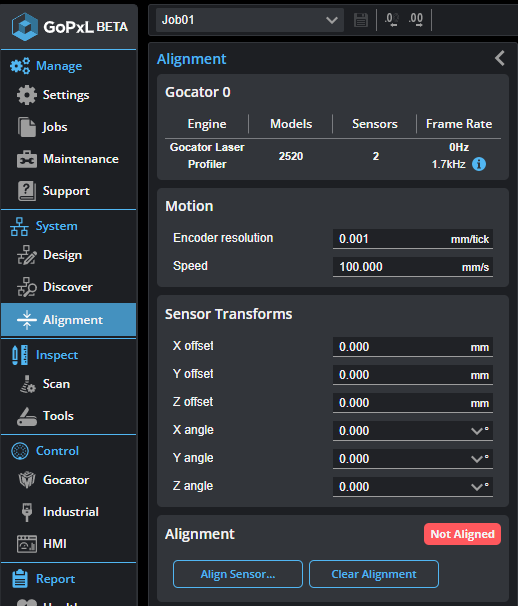
Task: Click the Not Aligned status badge
Action: pos(462,534)
